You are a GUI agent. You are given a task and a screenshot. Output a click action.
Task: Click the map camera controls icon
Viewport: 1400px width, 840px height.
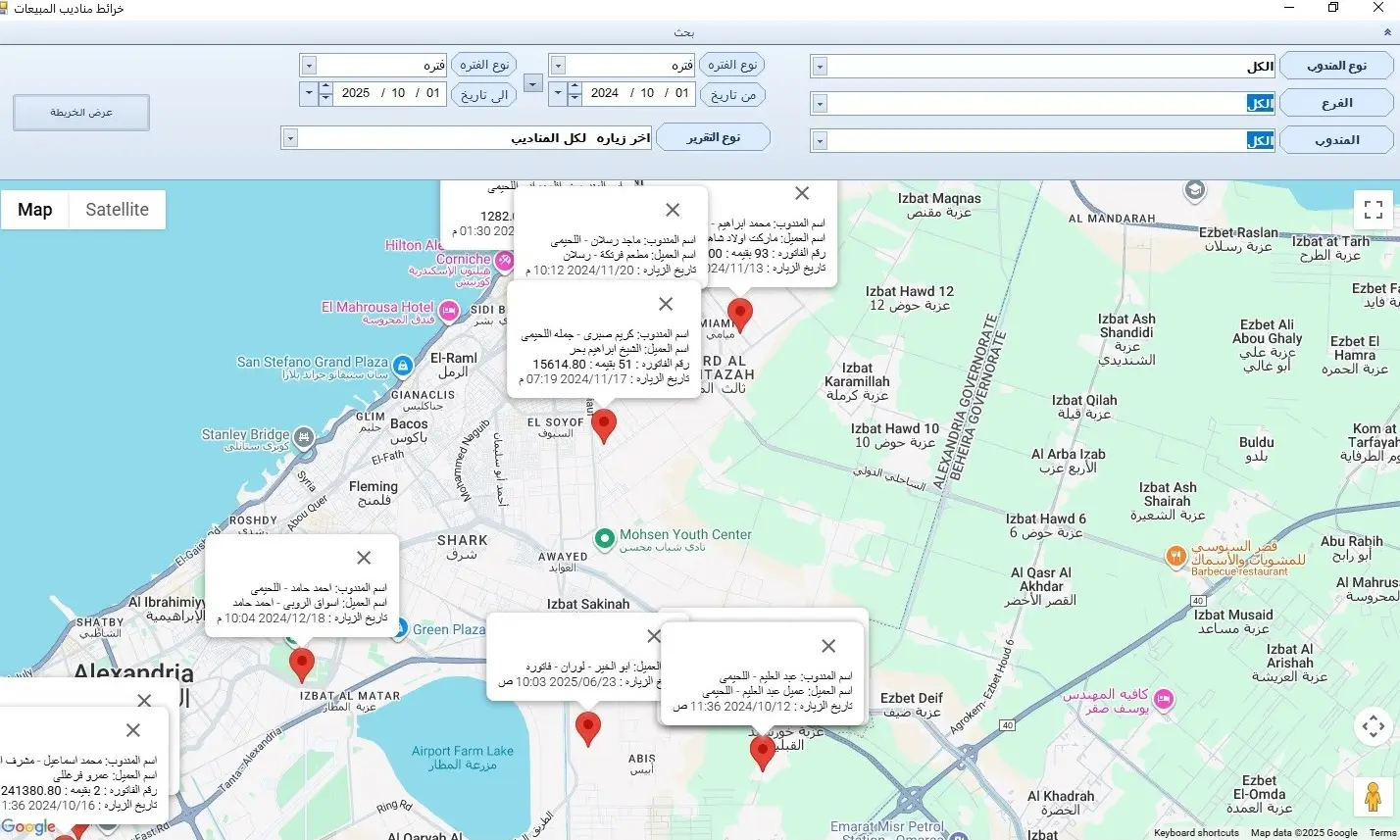(1373, 726)
